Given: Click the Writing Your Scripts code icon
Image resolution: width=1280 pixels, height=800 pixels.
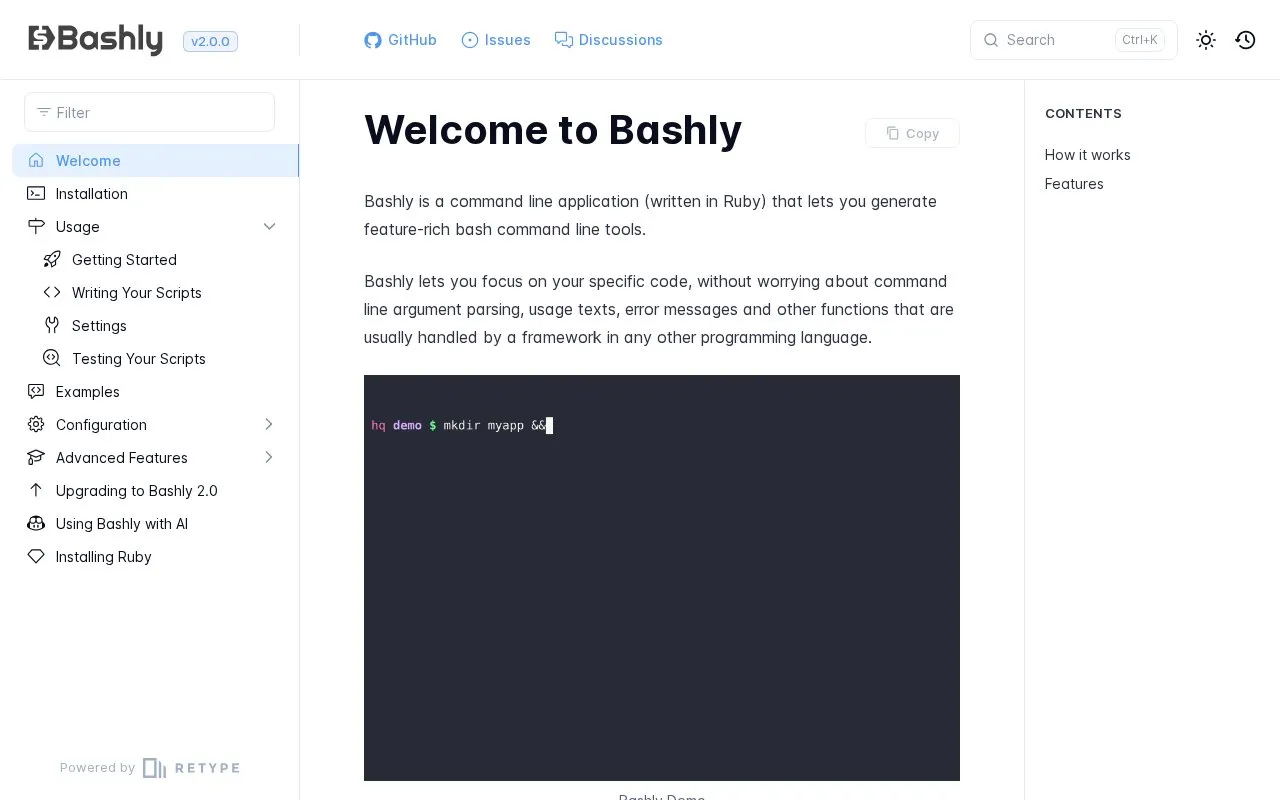Looking at the screenshot, I should (52, 292).
